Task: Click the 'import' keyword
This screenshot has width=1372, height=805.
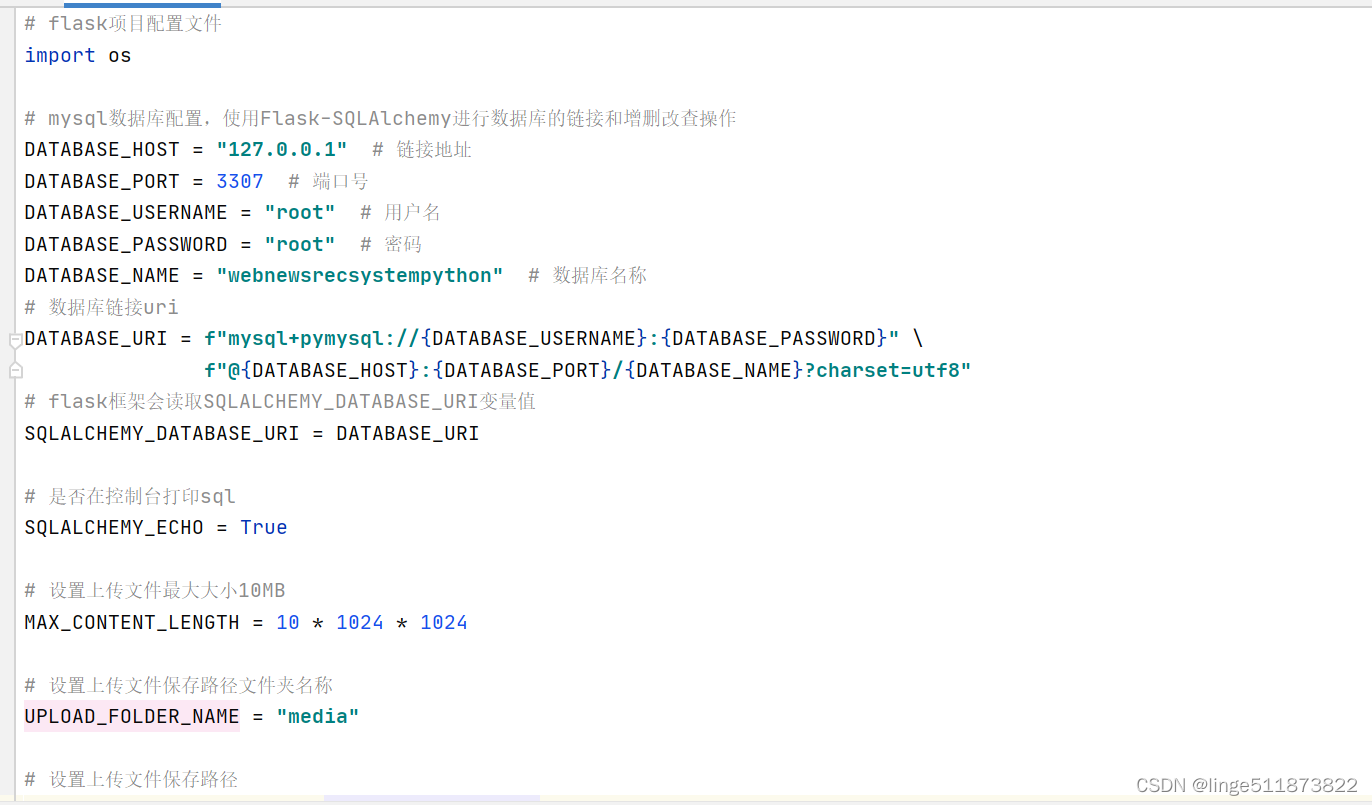Action: point(60,55)
